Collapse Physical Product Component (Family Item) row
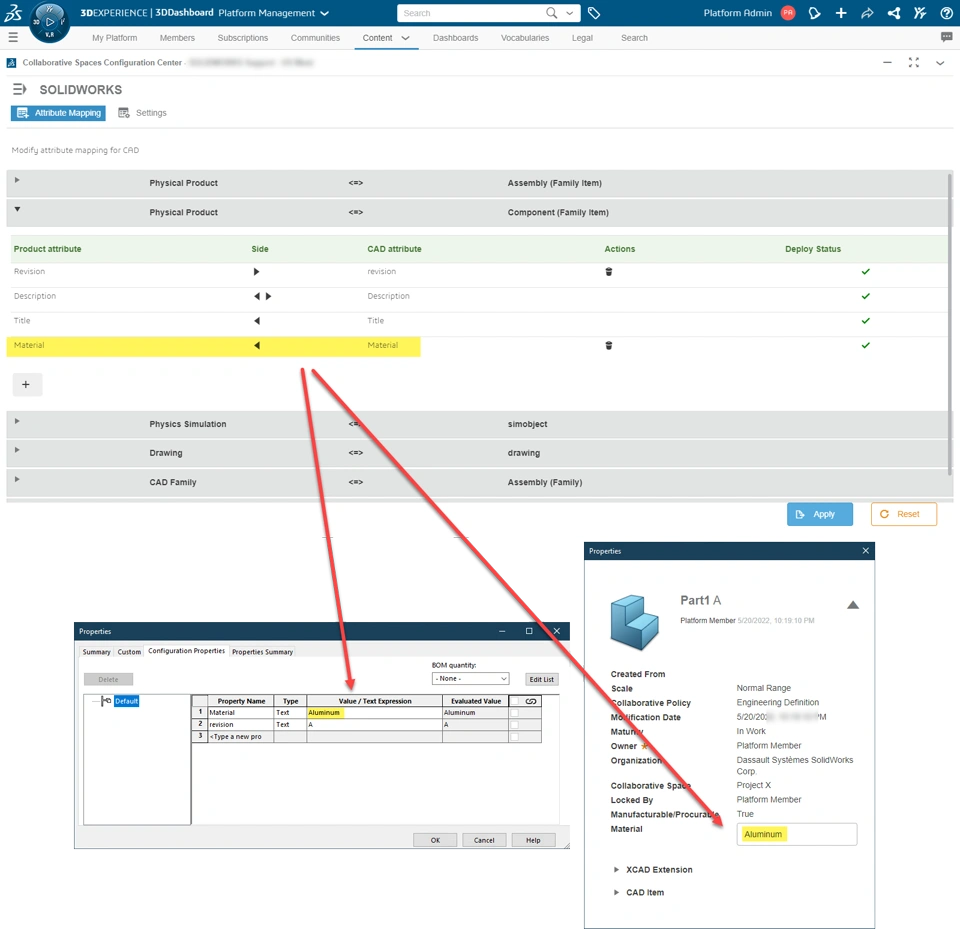The image size is (960, 929). [17, 209]
